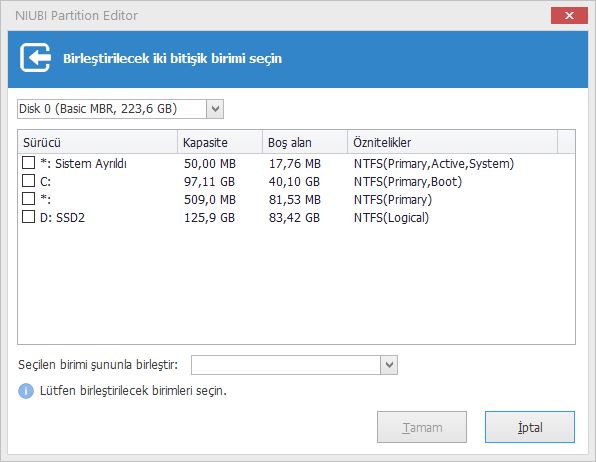The image size is (596, 462).
Task: Click inside the merge destination combo box
Action: point(286,365)
